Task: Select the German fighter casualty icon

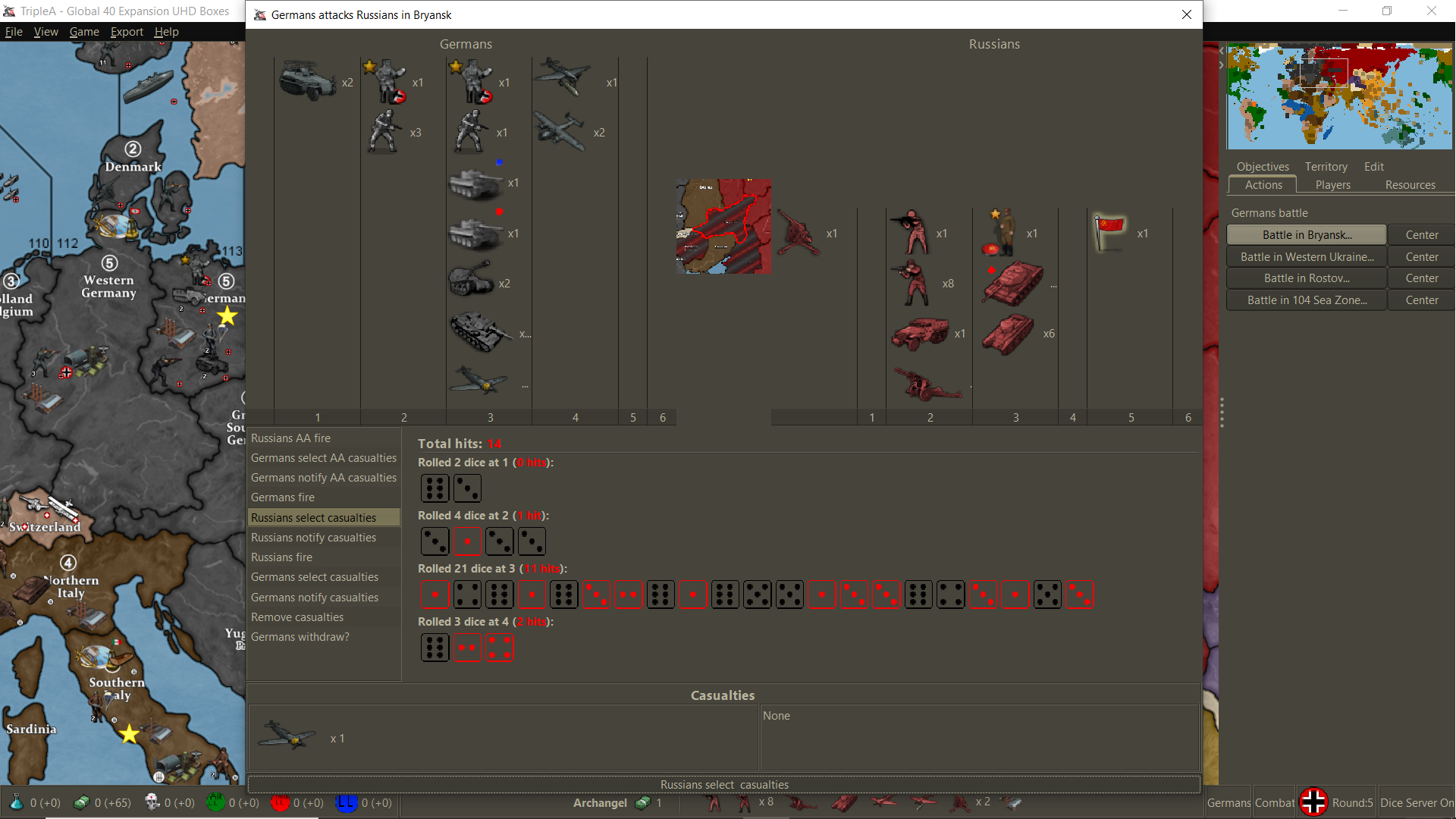Action: (x=287, y=736)
